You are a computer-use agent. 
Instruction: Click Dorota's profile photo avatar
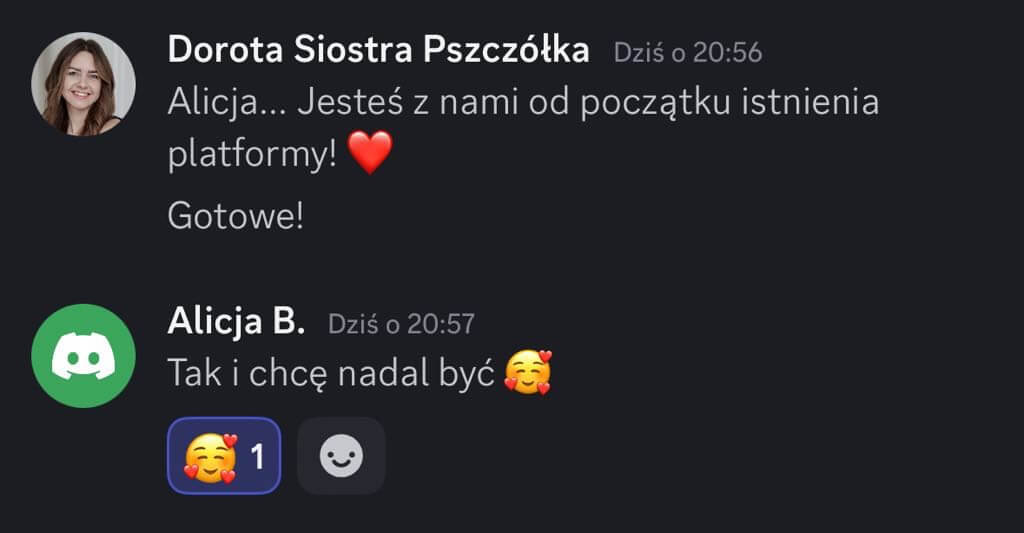(83, 84)
